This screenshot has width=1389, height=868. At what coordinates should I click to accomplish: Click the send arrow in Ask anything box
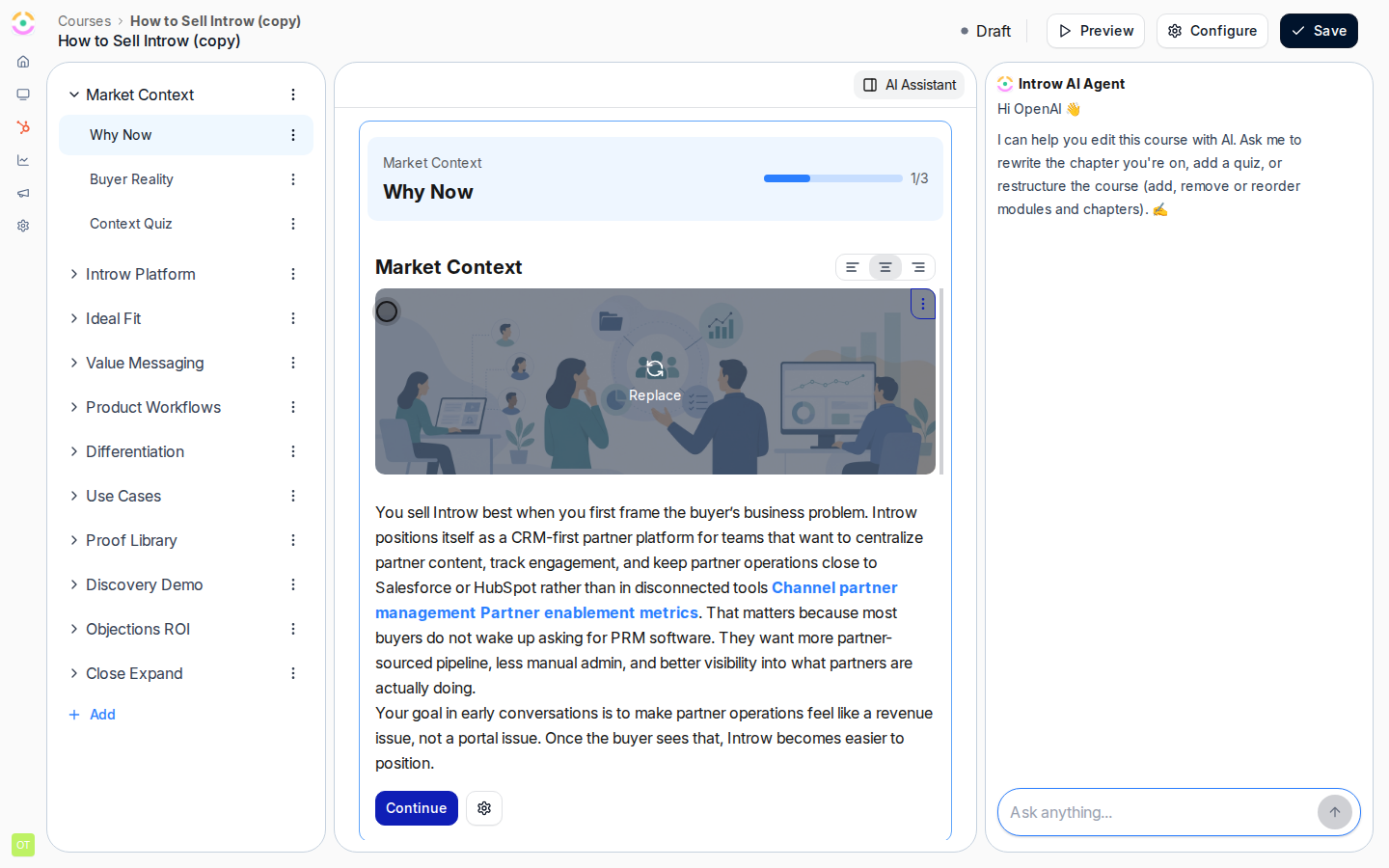(1335, 812)
